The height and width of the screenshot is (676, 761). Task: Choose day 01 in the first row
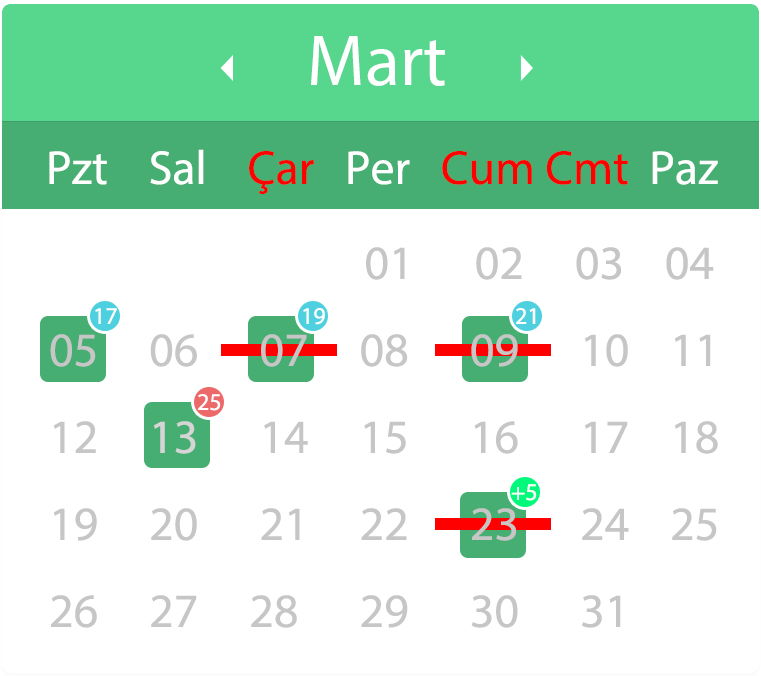pyautogui.click(x=388, y=265)
